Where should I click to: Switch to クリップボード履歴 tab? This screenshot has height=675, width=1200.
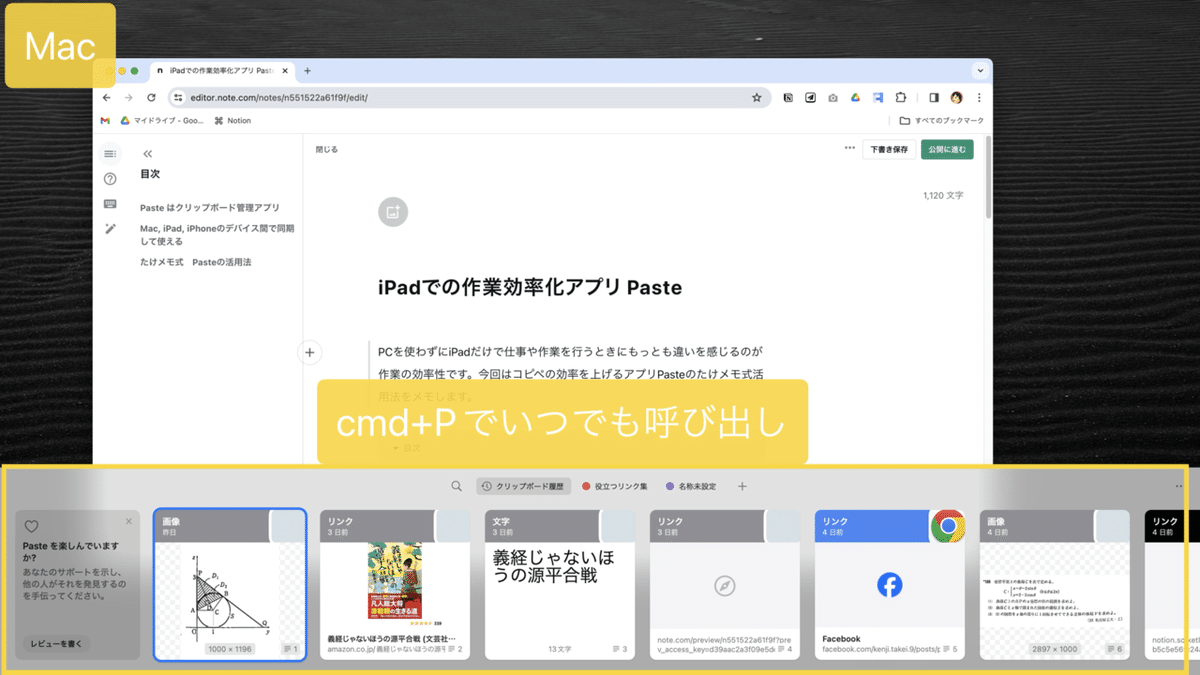tap(523, 486)
